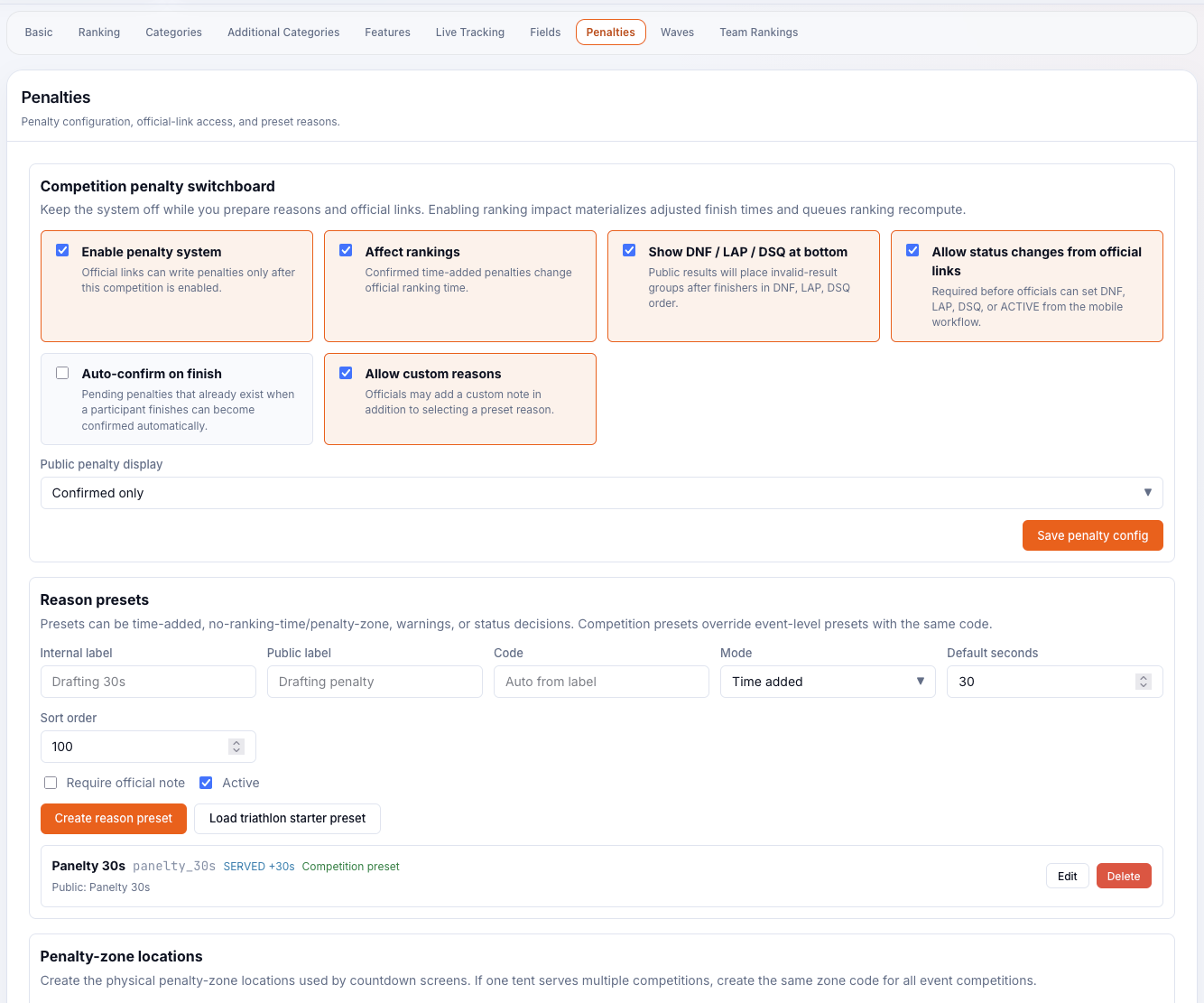Uncheck the Active checkbox

point(206,783)
